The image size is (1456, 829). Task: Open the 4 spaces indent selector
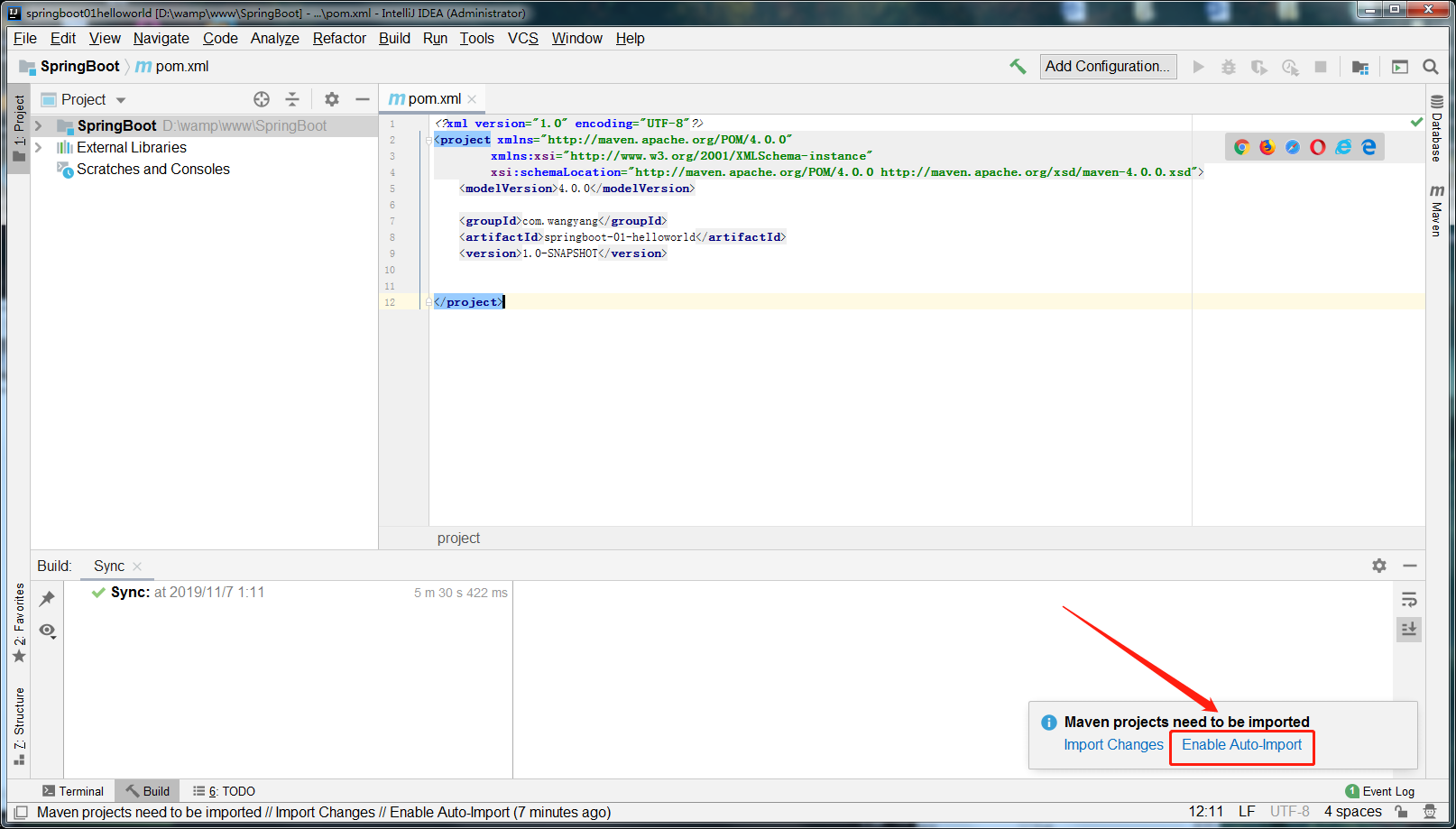1353,812
